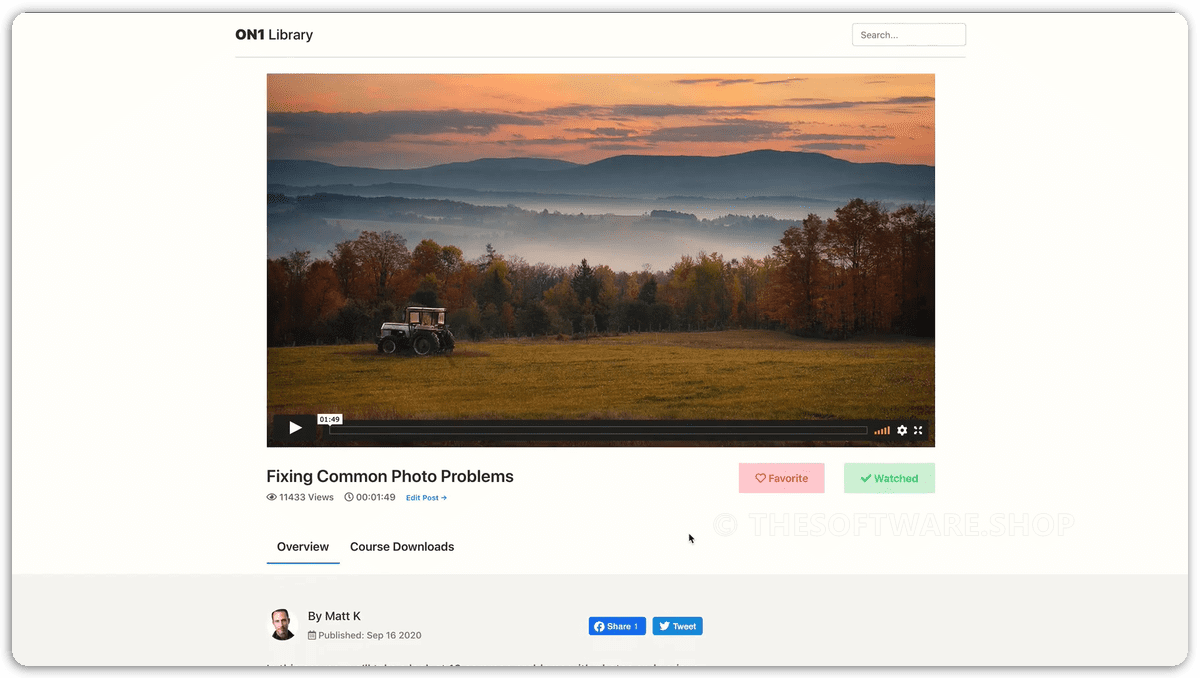This screenshot has width=1200, height=678.
Task: Open video settings gear icon
Action: pyautogui.click(x=902, y=430)
